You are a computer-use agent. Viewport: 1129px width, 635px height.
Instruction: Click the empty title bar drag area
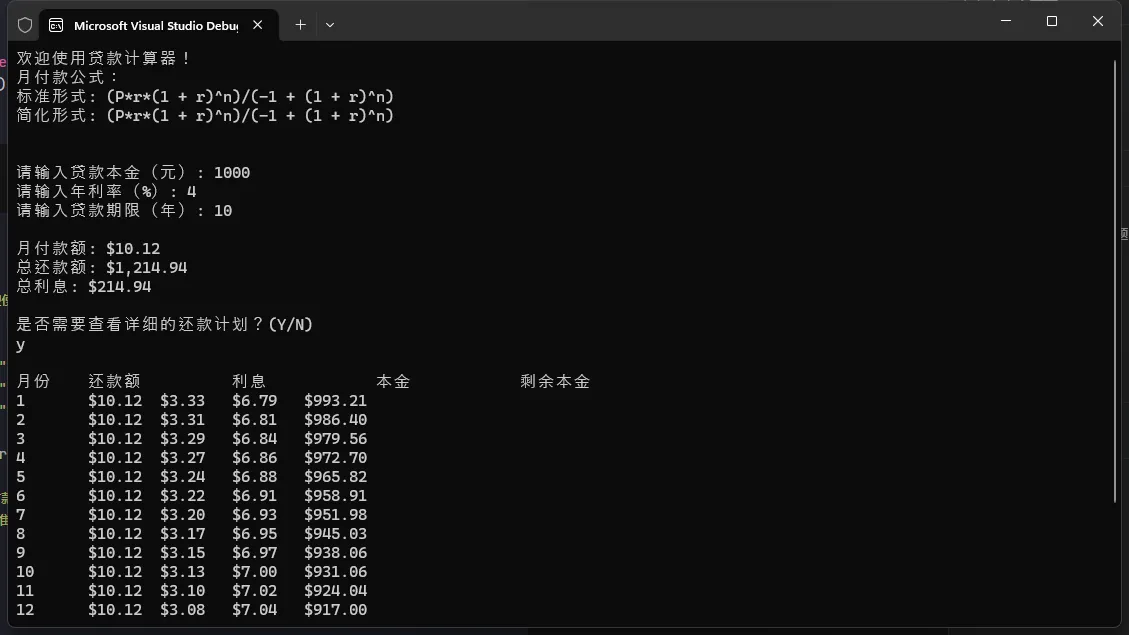coord(650,21)
